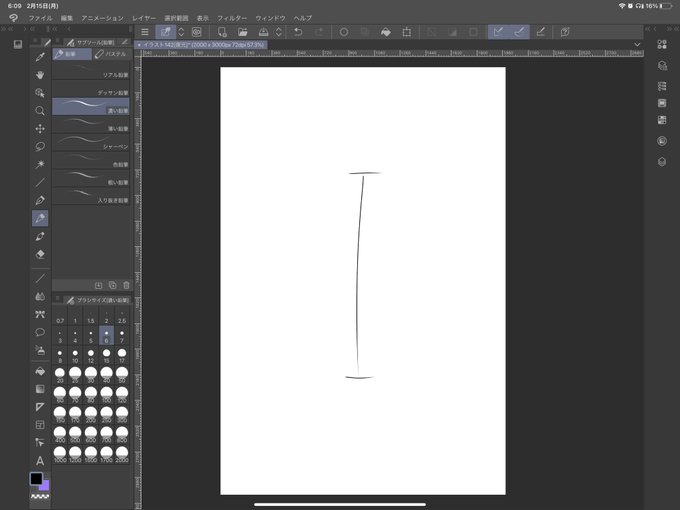Choose the シャーペン brush
Image resolution: width=680 pixels, height=510 pixels.
91,143
